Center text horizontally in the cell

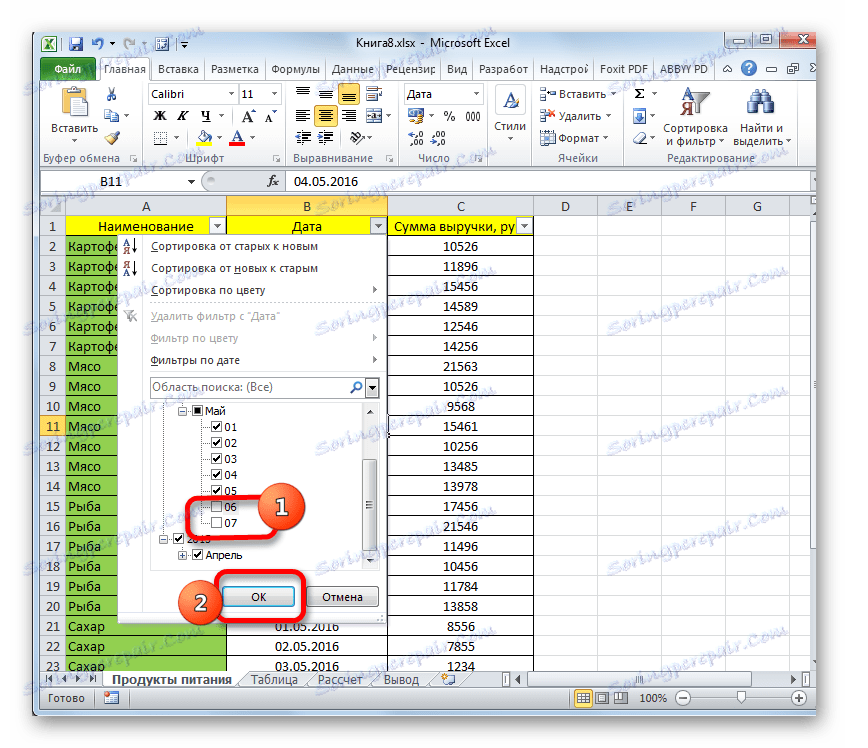pyautogui.click(x=326, y=116)
